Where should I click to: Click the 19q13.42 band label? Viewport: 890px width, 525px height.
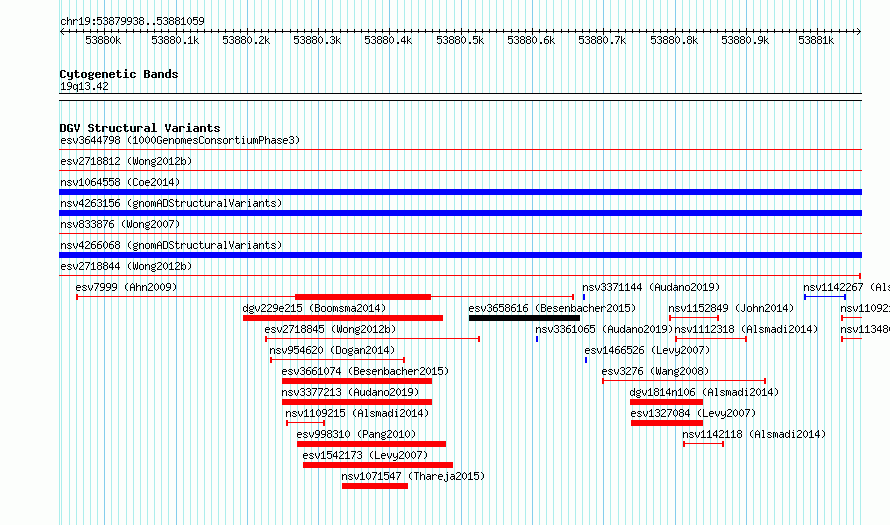[x=84, y=87]
